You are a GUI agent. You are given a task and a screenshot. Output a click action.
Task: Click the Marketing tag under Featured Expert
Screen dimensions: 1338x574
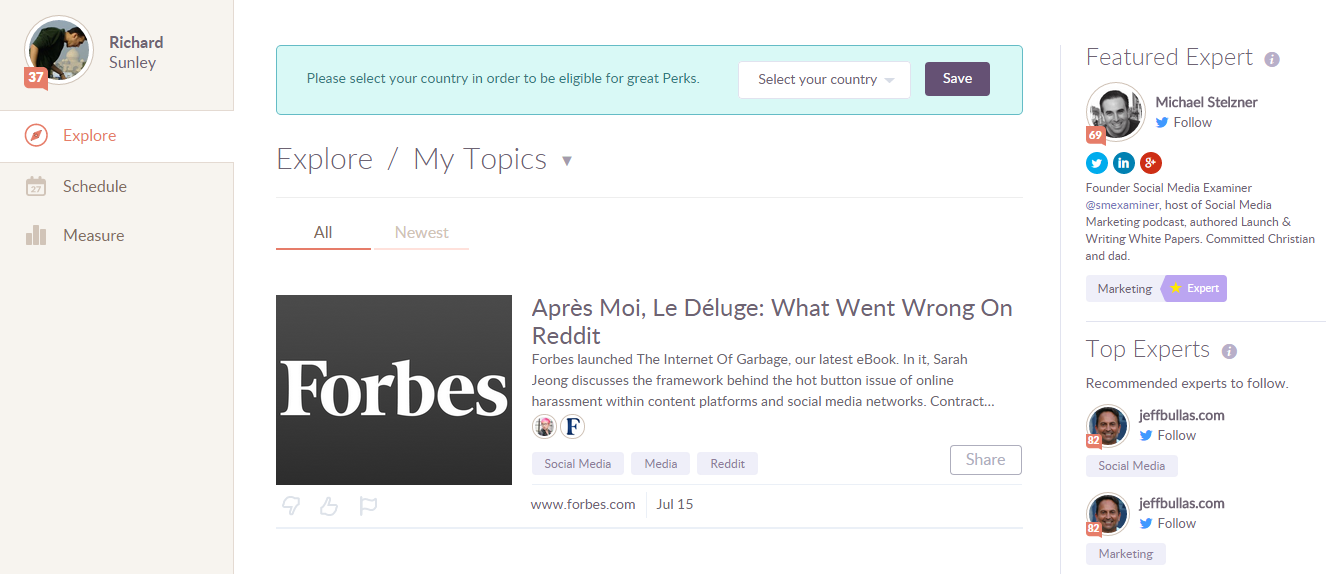click(x=1124, y=288)
